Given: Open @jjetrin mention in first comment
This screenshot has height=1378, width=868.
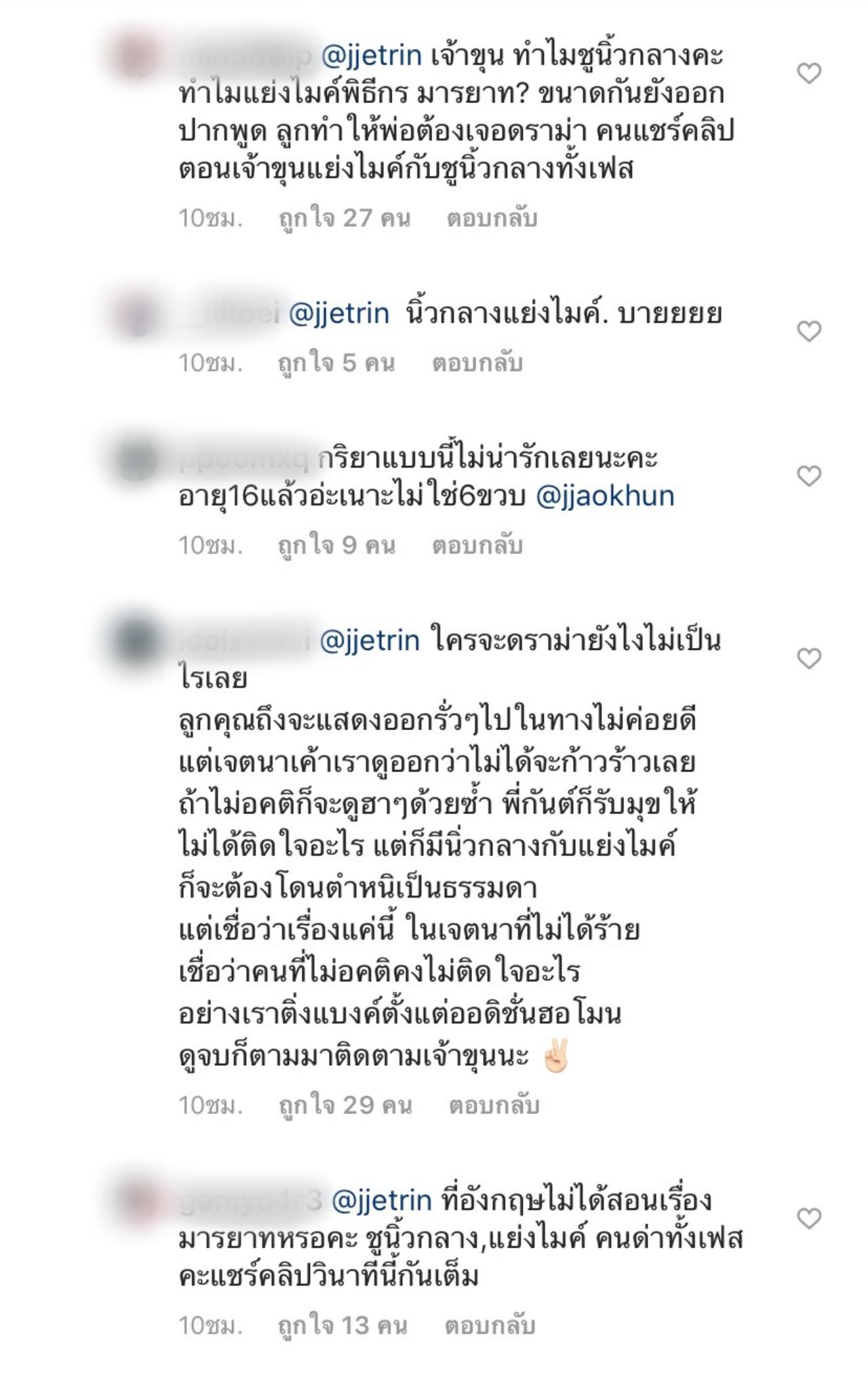Looking at the screenshot, I should 370,56.
